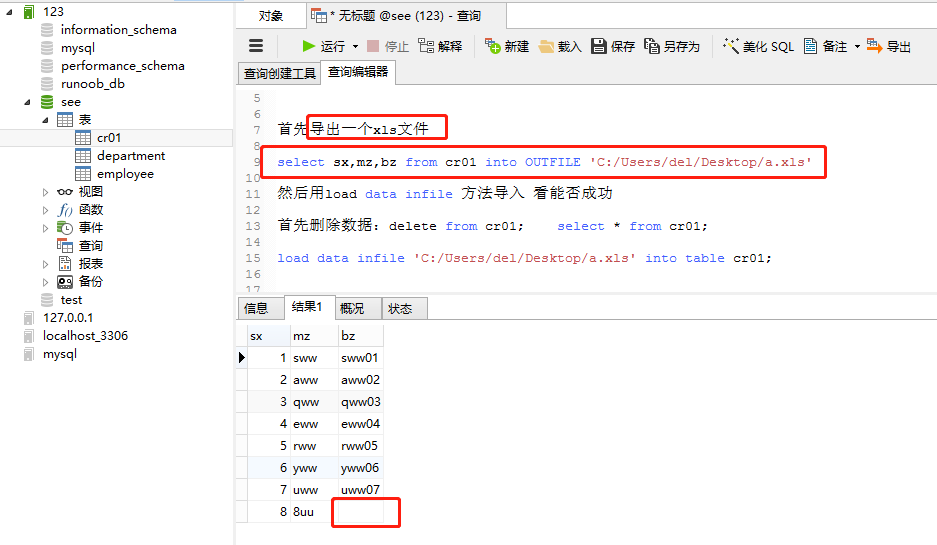Click the Notes (备注) button
The image size is (937, 545).
pyautogui.click(x=825, y=46)
